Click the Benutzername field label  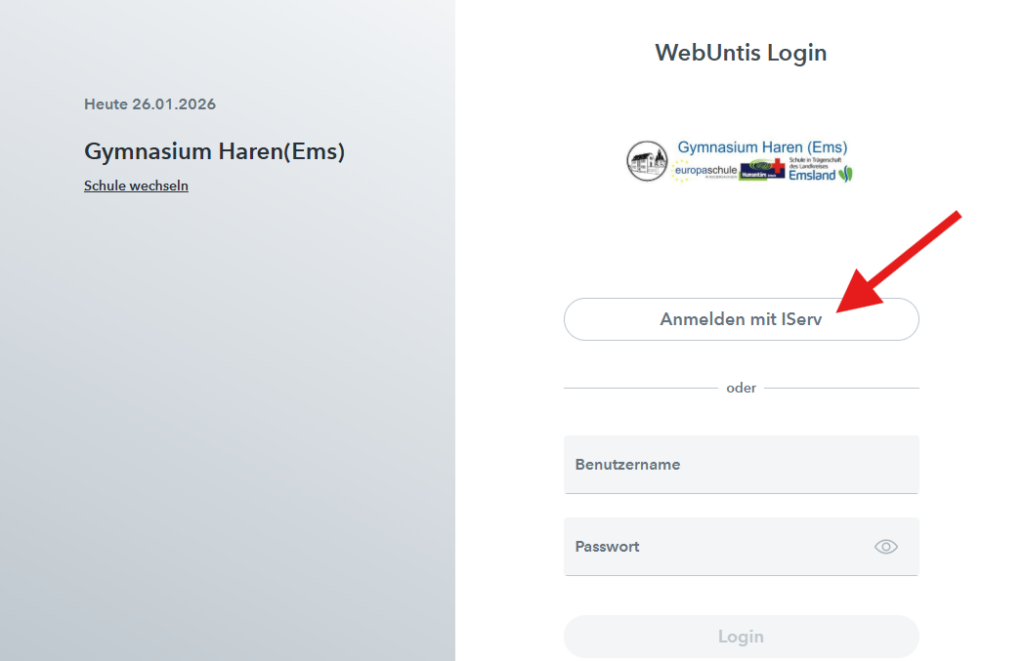(627, 465)
